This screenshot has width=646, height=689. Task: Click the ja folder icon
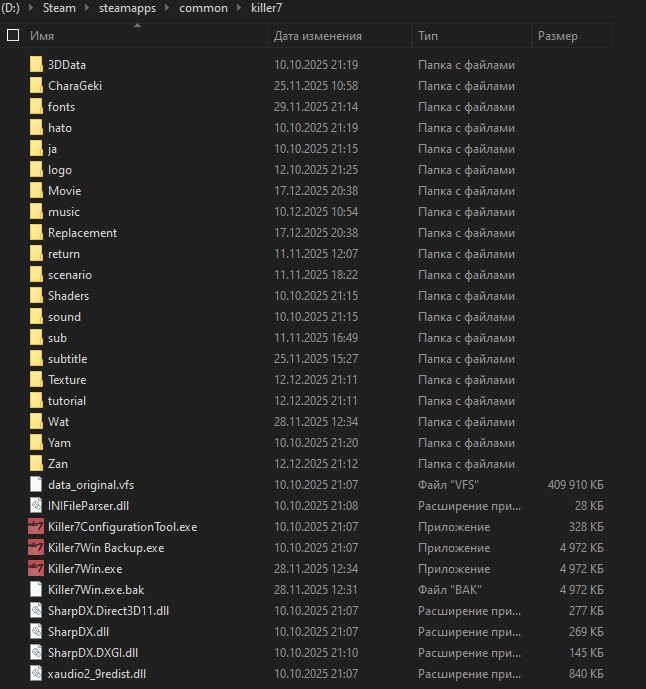(36, 149)
